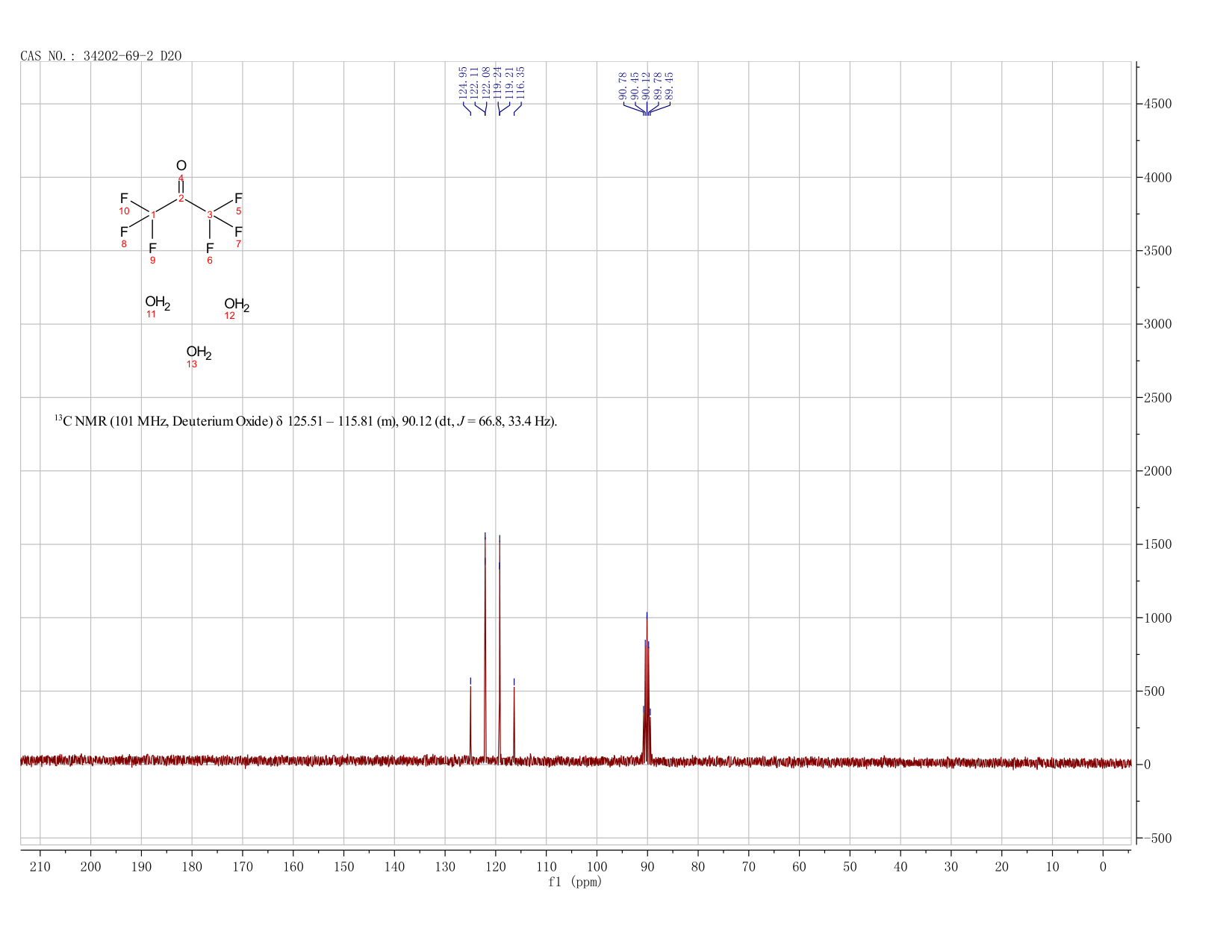Click the multiplet peak near 90 ppm

coord(647,691)
